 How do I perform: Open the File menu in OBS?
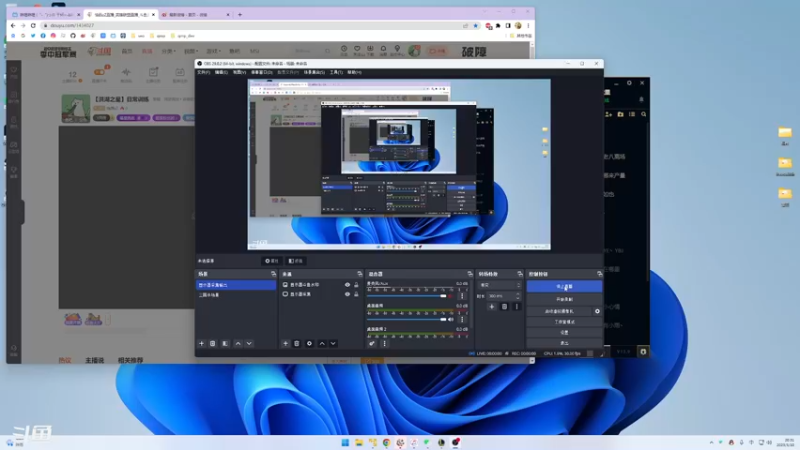203,72
